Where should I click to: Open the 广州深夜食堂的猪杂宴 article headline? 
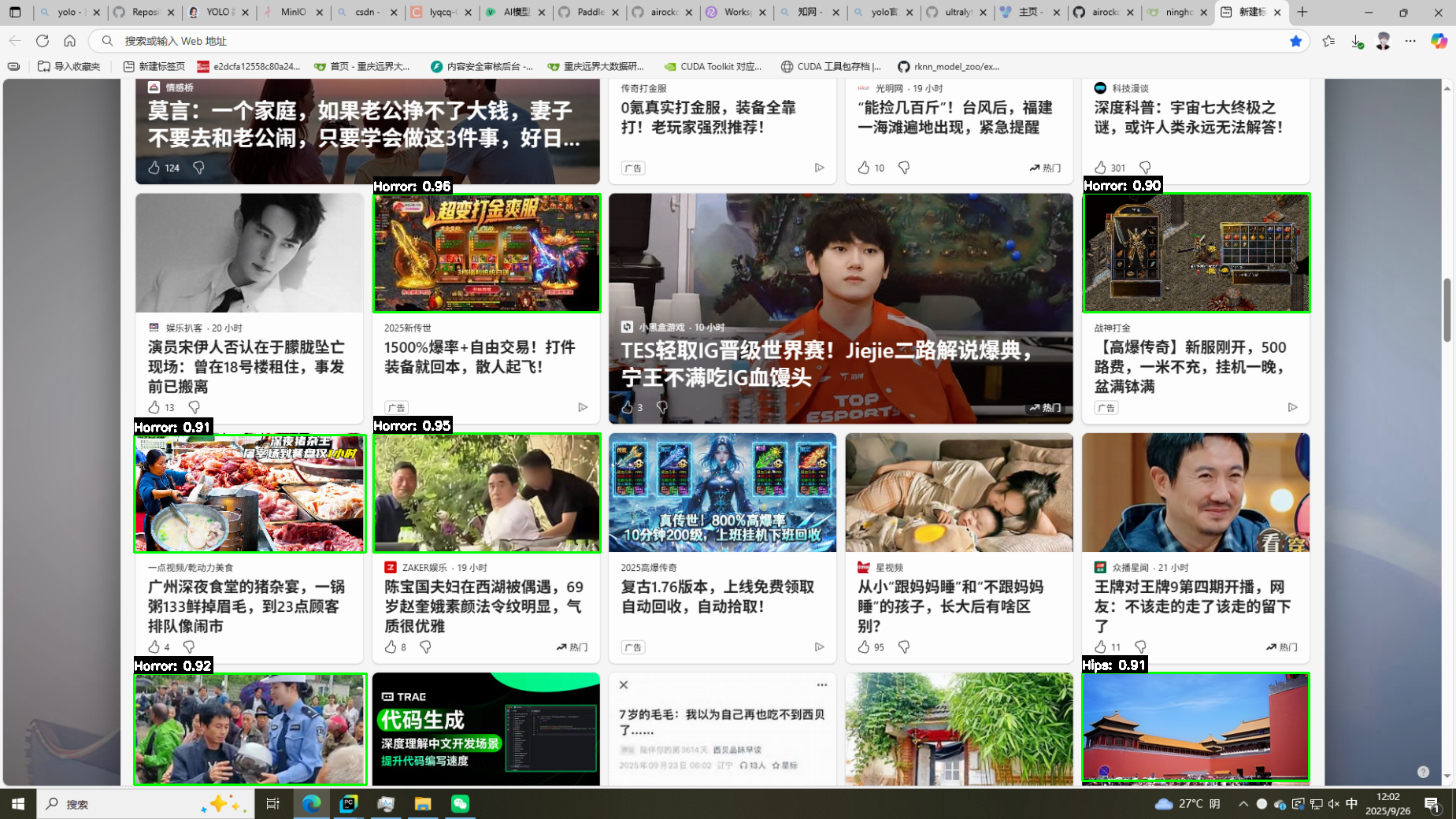pos(246,606)
